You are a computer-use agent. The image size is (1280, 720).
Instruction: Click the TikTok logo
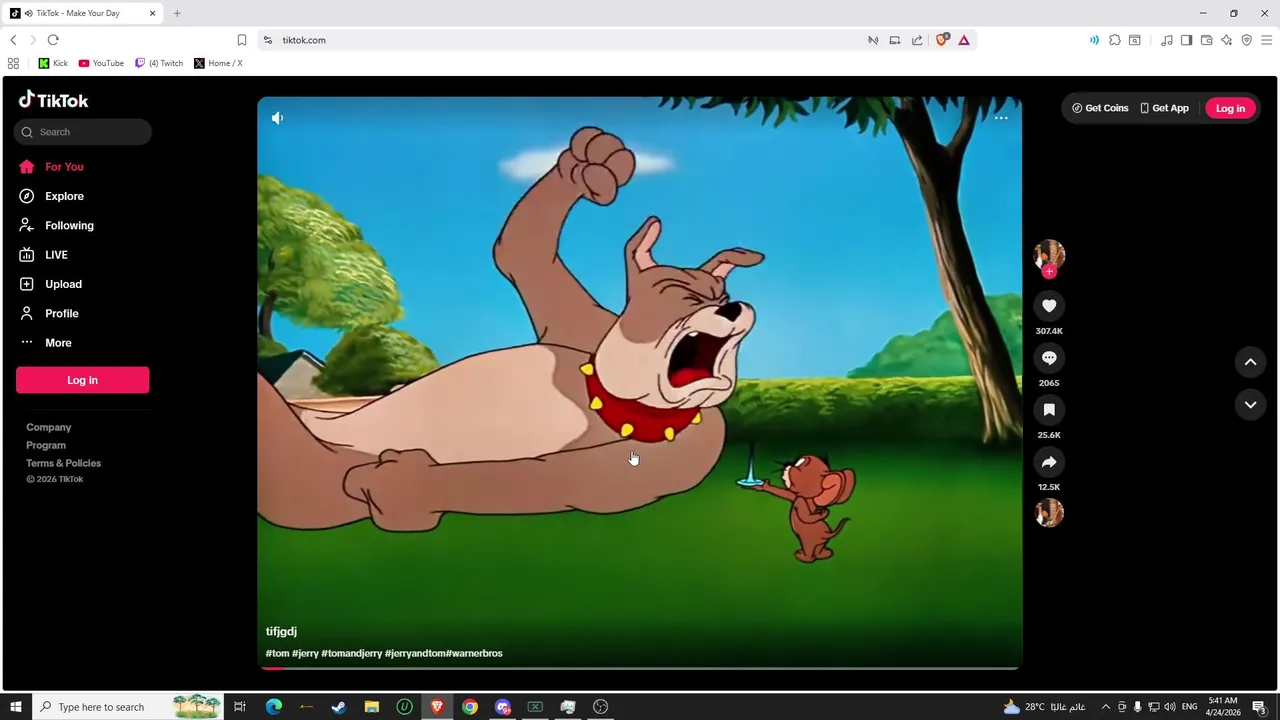[x=53, y=100]
